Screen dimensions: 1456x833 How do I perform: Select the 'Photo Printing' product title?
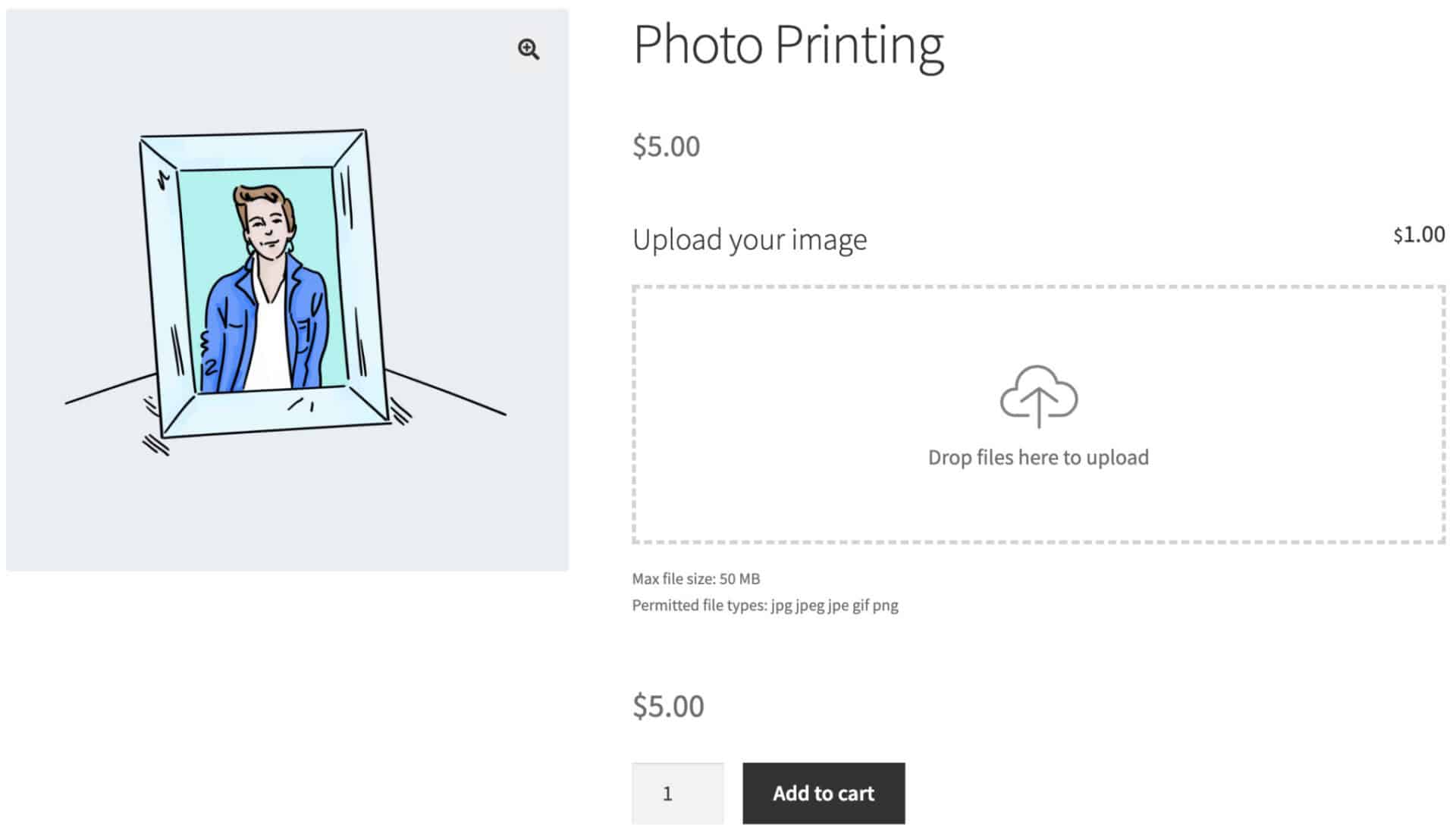(x=788, y=45)
